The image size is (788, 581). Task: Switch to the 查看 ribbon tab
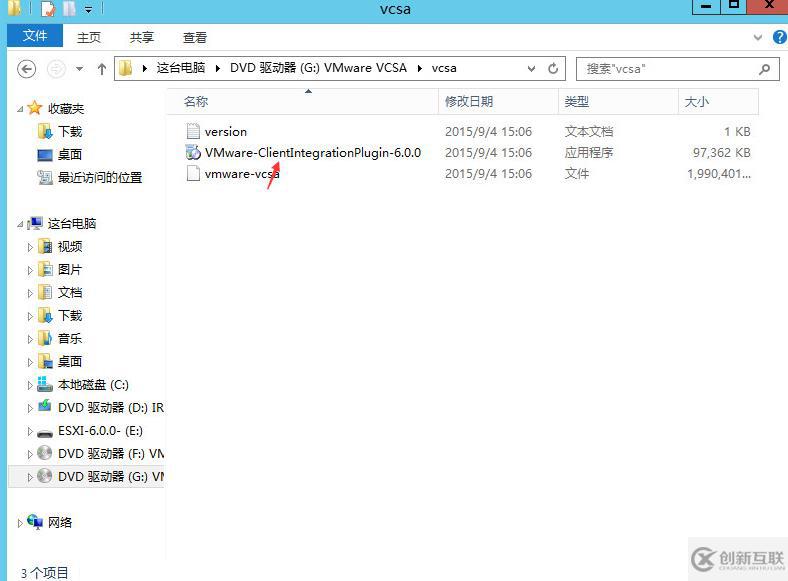195,37
